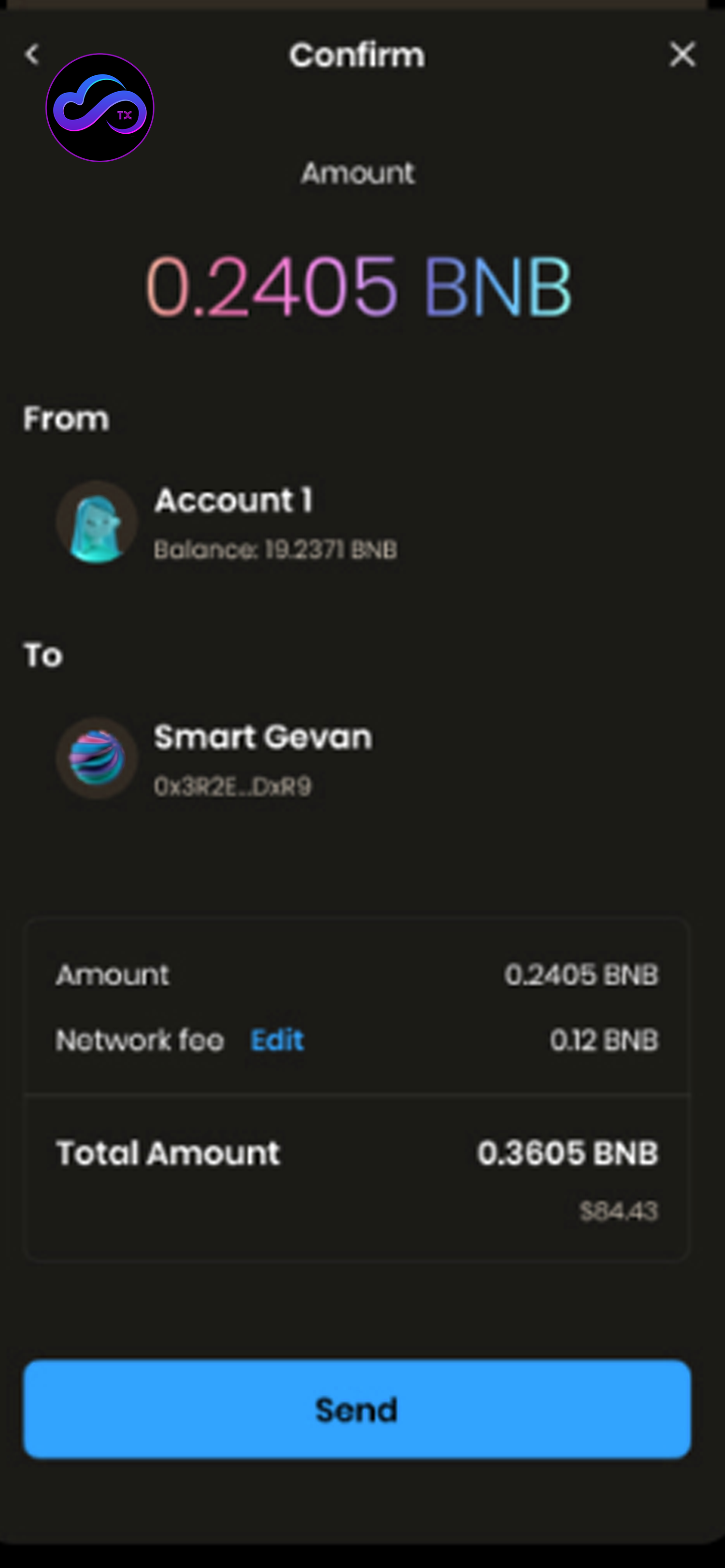Tap the Smart Gevan striped avatar

coord(96,758)
